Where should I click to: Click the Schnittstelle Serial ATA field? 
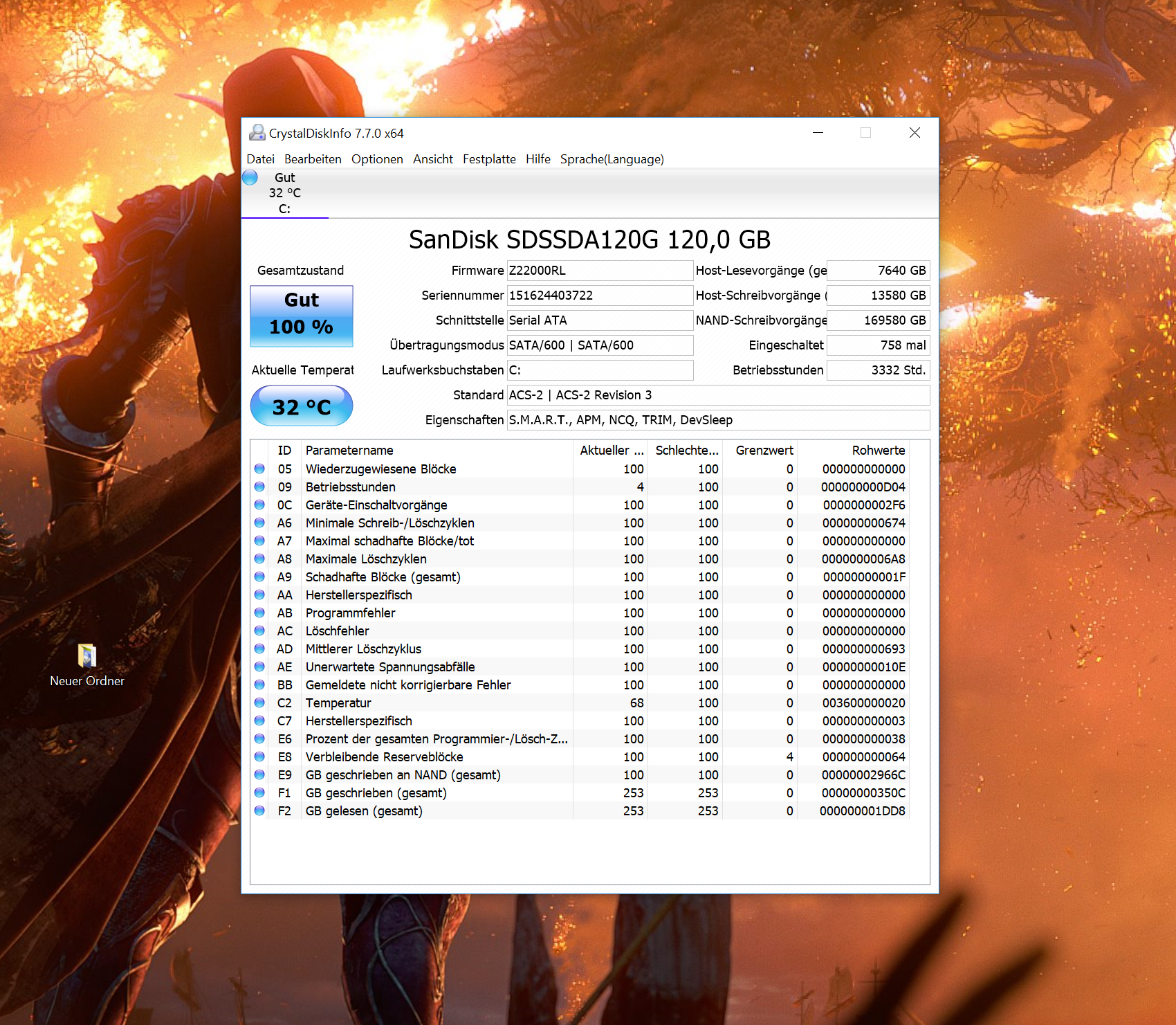[x=600, y=320]
